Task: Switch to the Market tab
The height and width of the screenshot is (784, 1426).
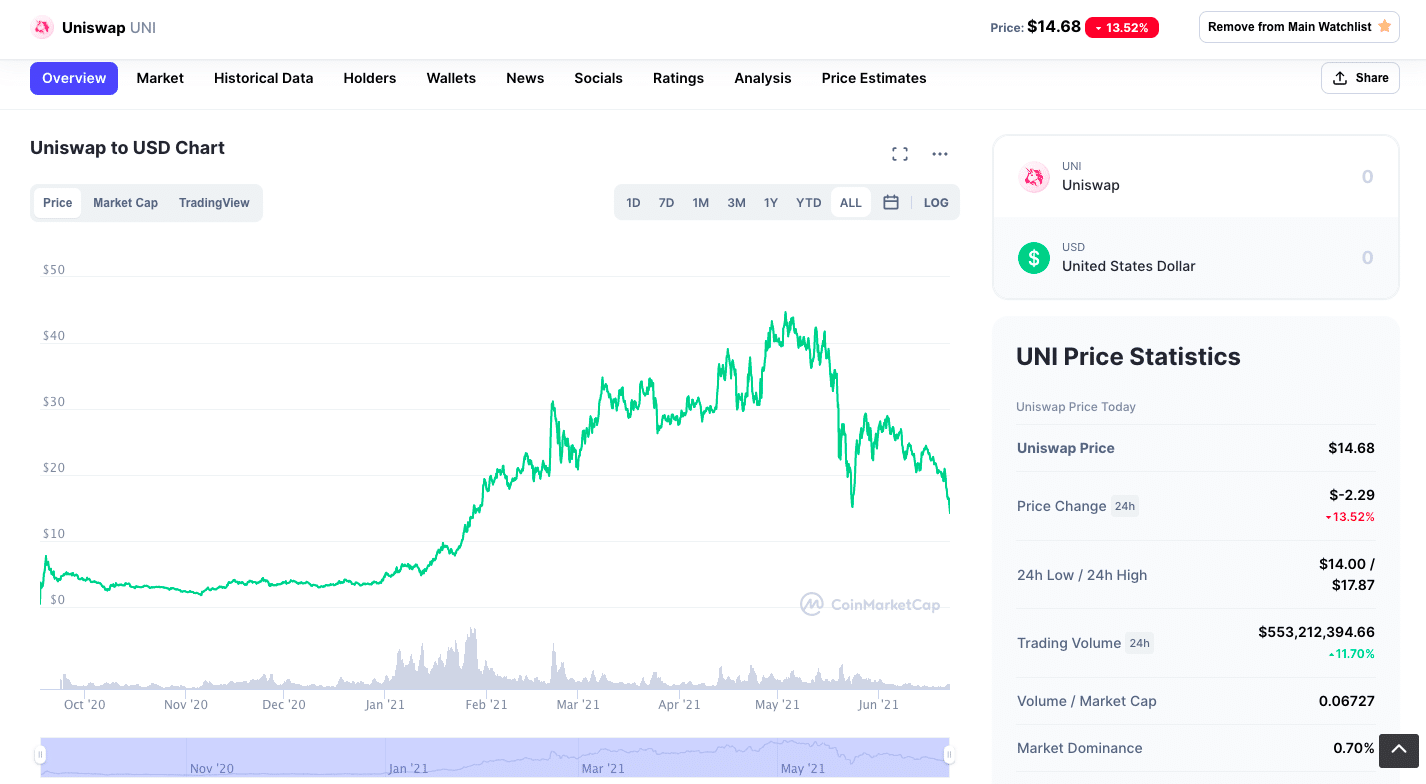Action: click(x=160, y=78)
